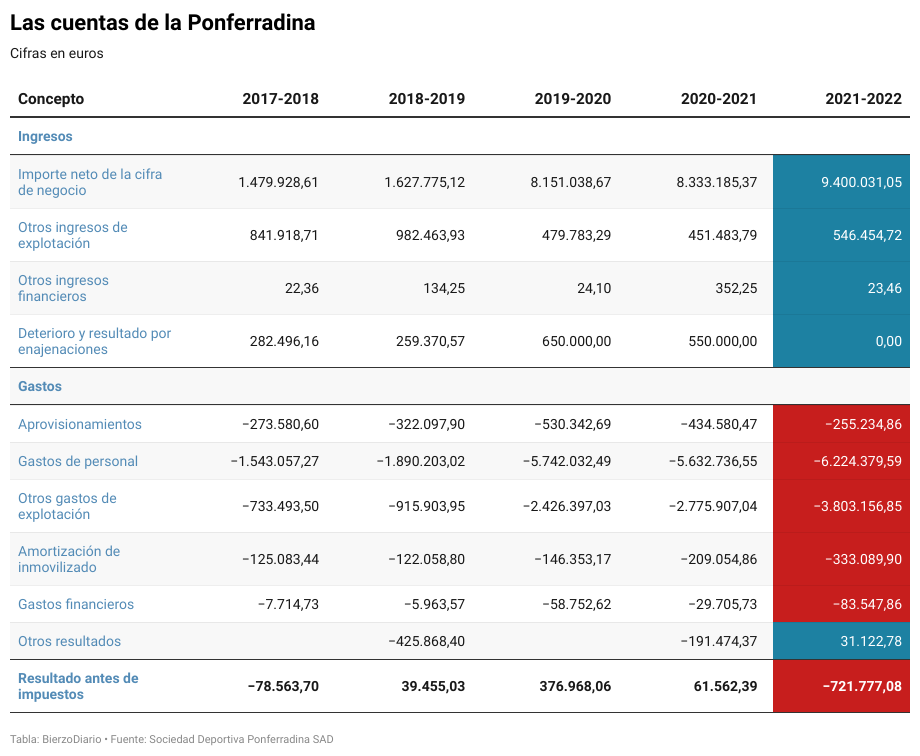Select the 'Gastos' section heading
The width and height of the screenshot is (920, 756).
pos(40,386)
